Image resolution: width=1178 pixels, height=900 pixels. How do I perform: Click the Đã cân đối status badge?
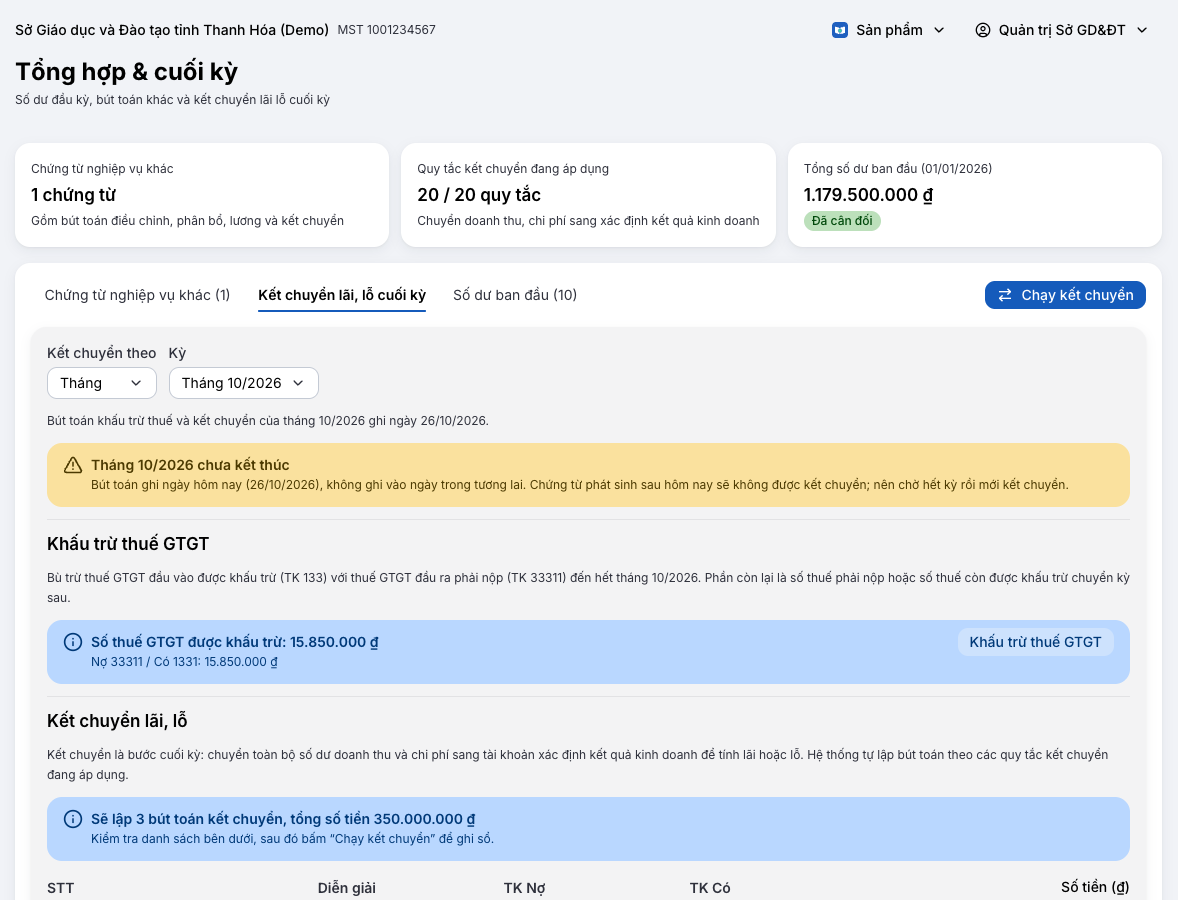pos(842,221)
